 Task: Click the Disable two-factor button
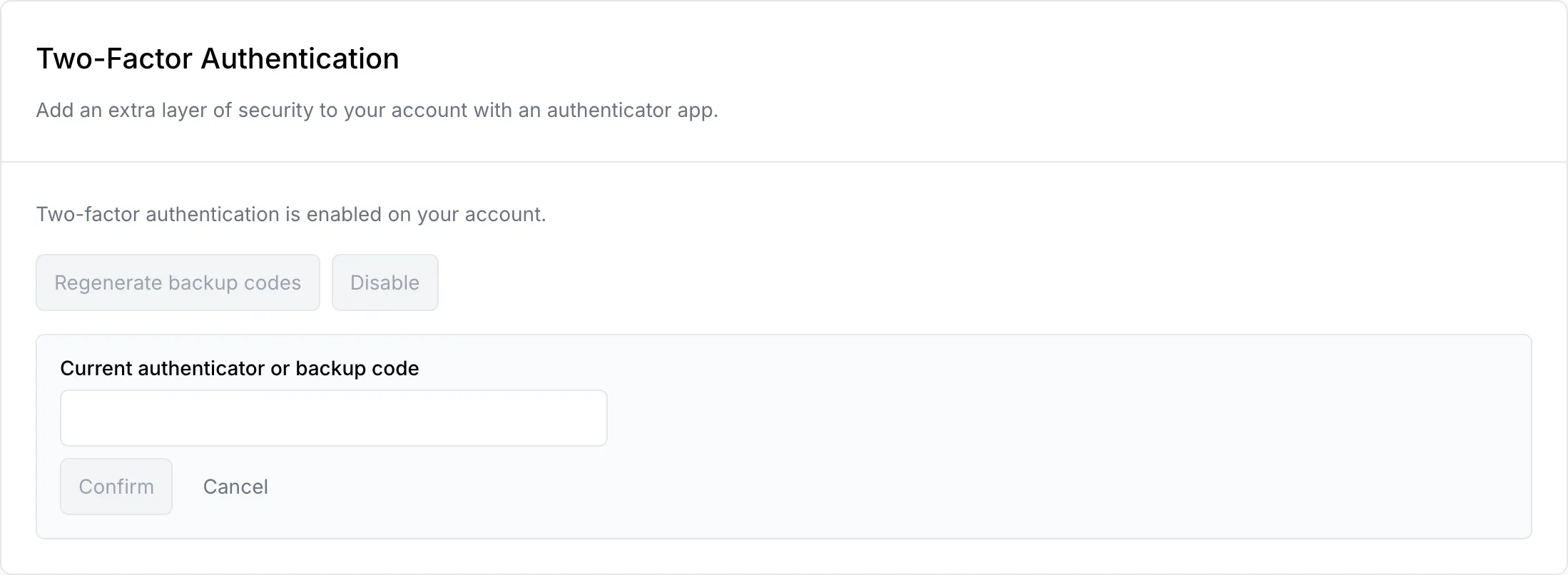point(385,283)
